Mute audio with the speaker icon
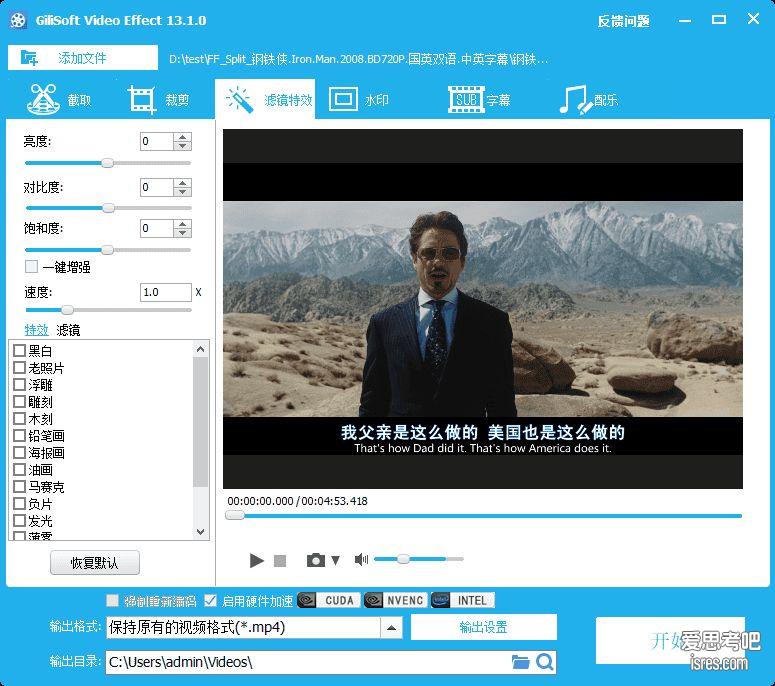This screenshot has width=775, height=686. point(361,559)
